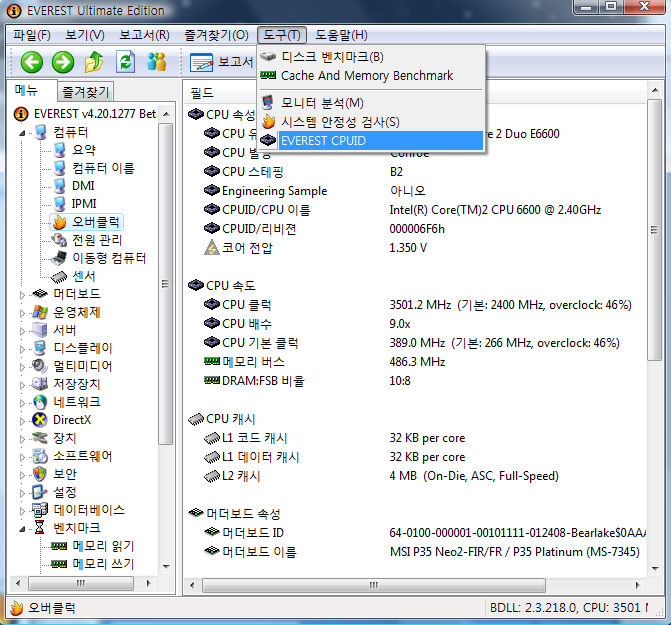Open the 즐겨찾기(O) menu
This screenshot has width=671, height=625.
point(216,35)
